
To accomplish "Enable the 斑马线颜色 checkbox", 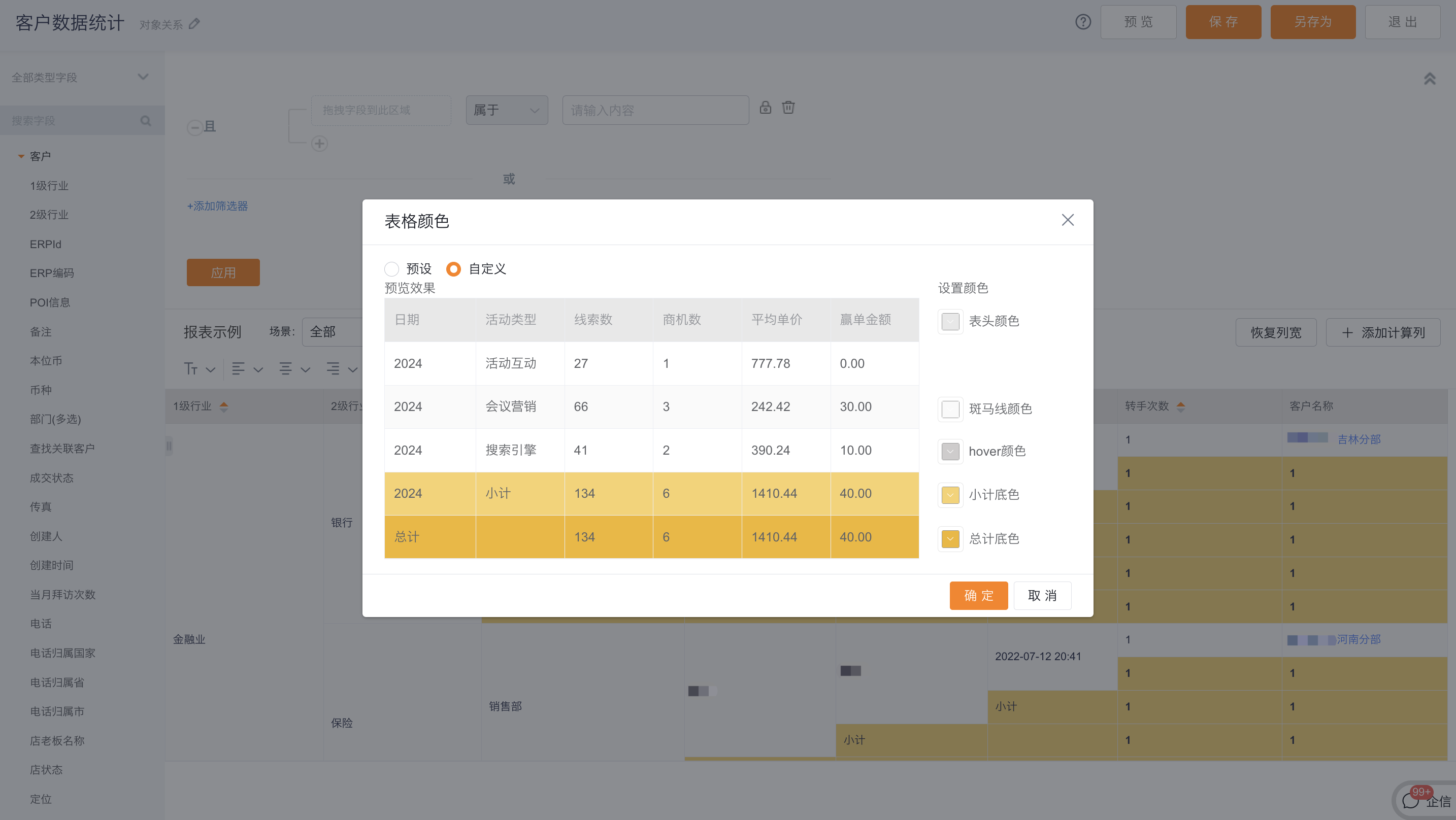I will 950,409.
